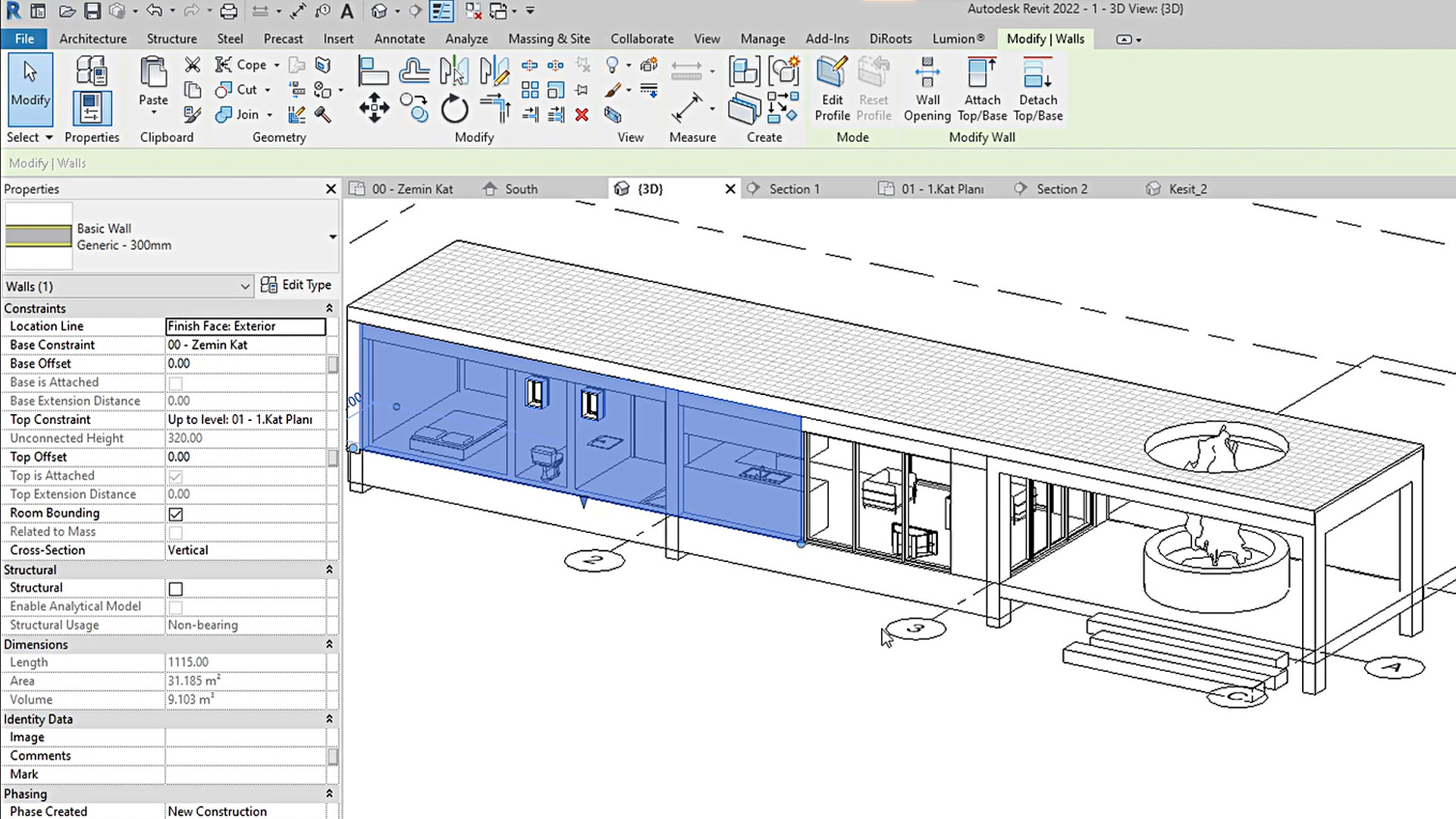
Task: Close the {3D} view tab
Action: point(730,189)
